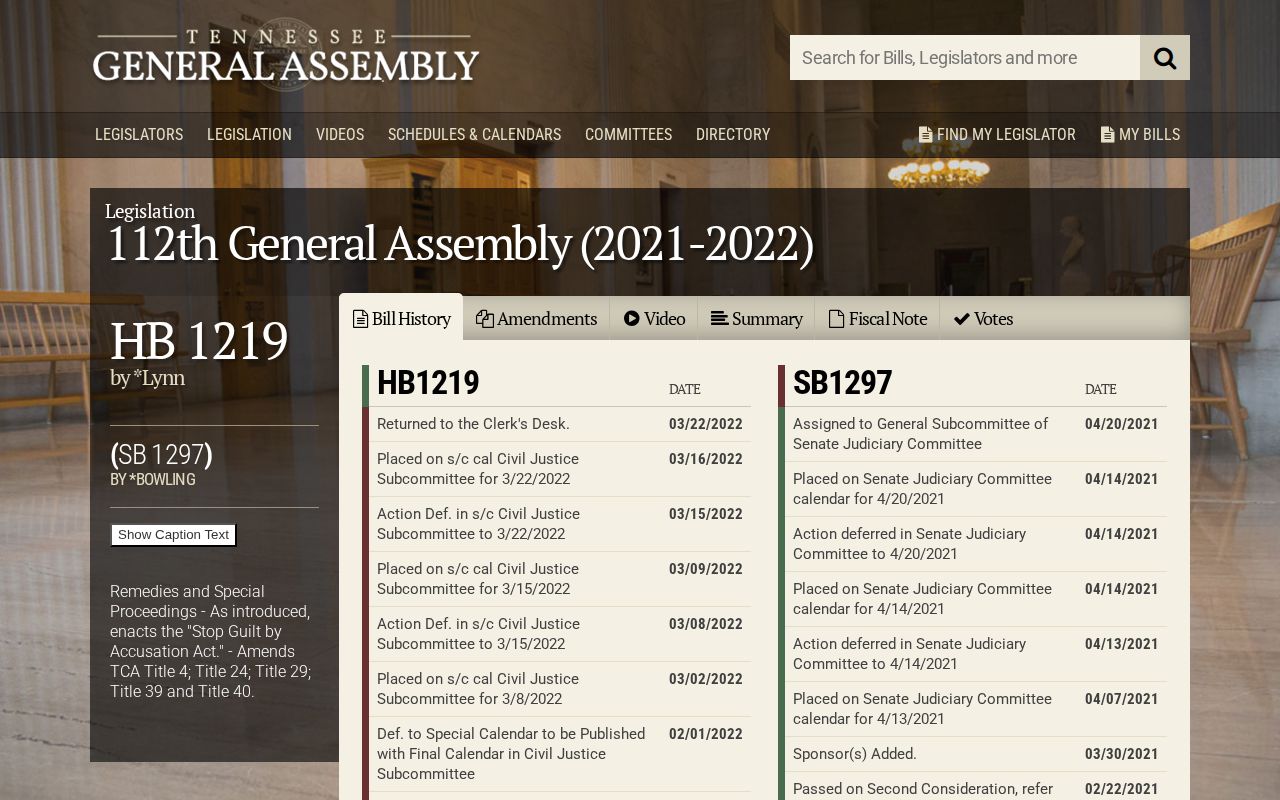Open Schedules & Calendars menu
This screenshot has height=800, width=1280.
[474, 135]
